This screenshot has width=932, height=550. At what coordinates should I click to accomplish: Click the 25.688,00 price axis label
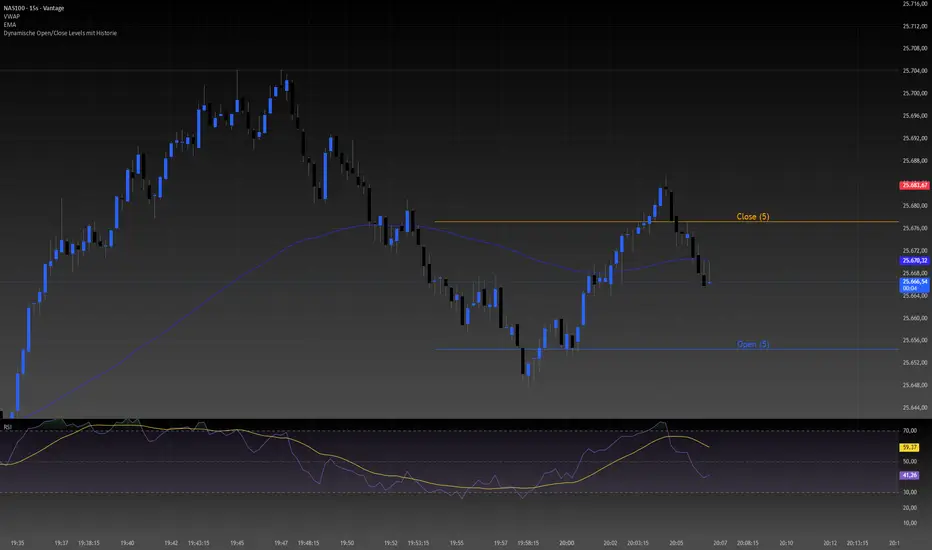(x=915, y=161)
